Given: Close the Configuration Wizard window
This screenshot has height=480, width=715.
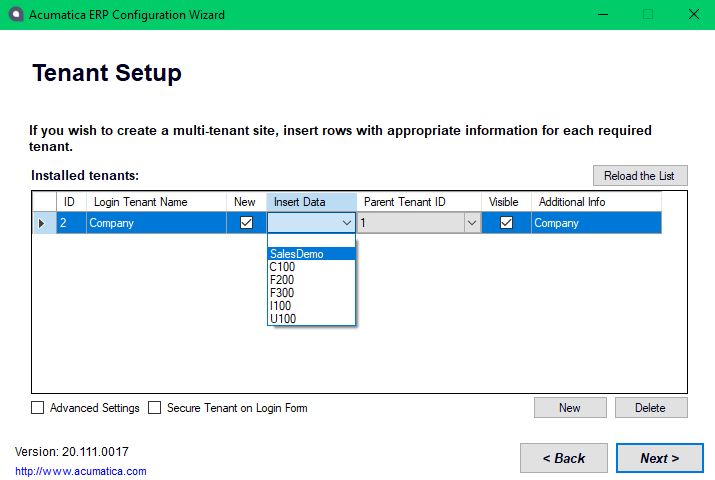Looking at the screenshot, I should (694, 15).
